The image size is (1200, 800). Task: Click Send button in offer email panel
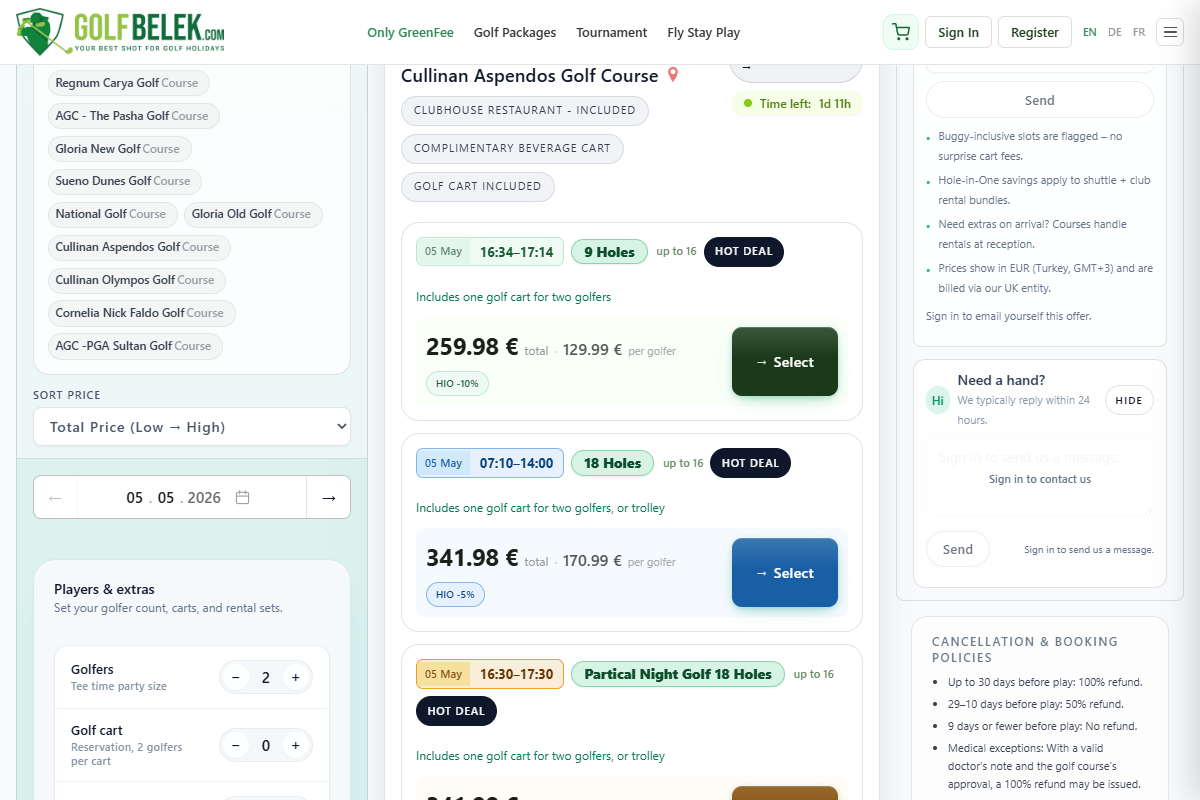1040,100
